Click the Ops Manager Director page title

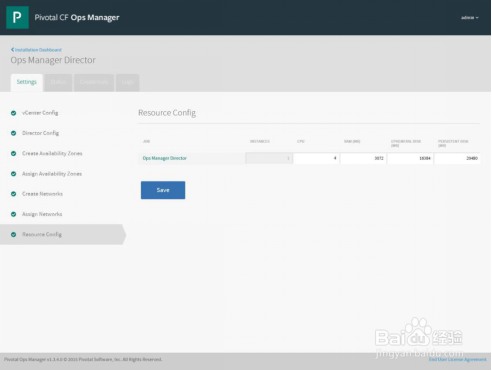coord(53,60)
